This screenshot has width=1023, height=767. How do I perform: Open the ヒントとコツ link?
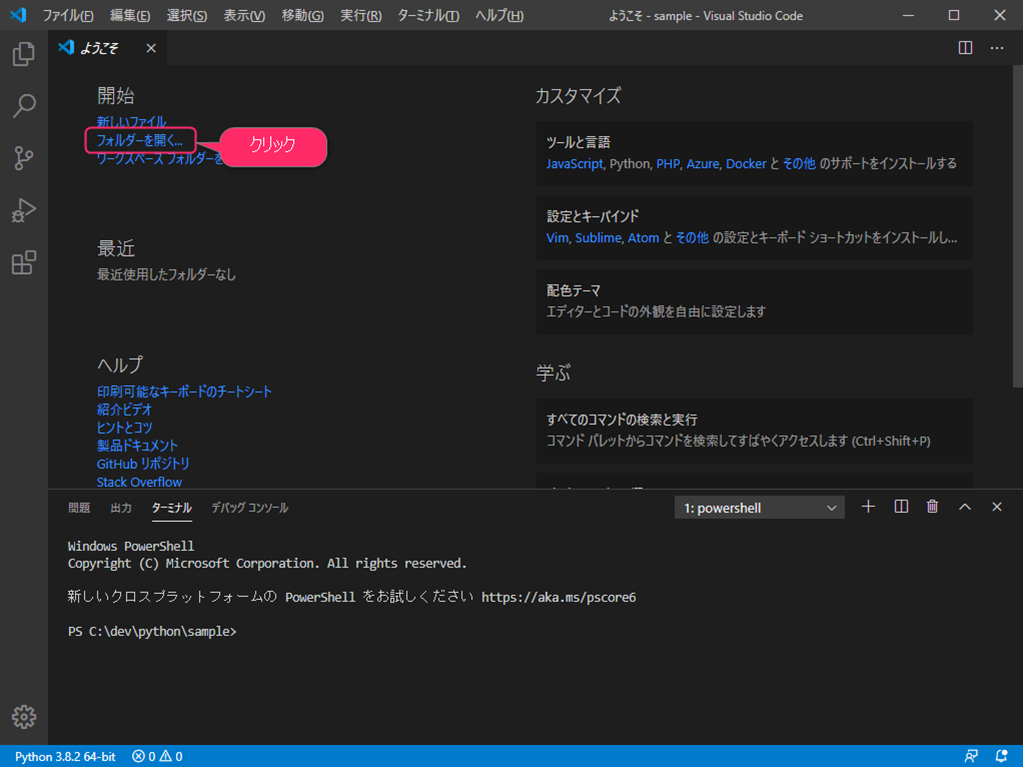(124, 427)
